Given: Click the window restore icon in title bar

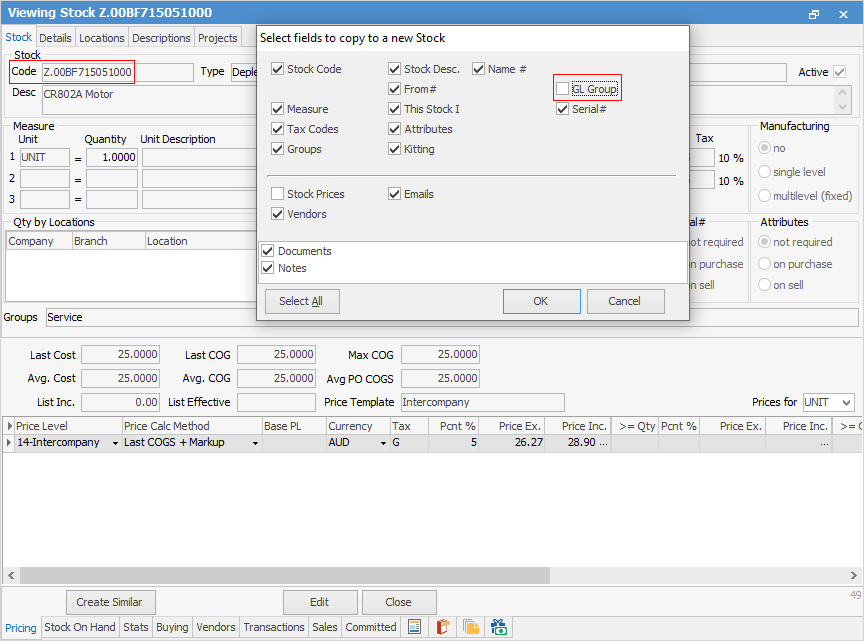Looking at the screenshot, I should (x=814, y=14).
